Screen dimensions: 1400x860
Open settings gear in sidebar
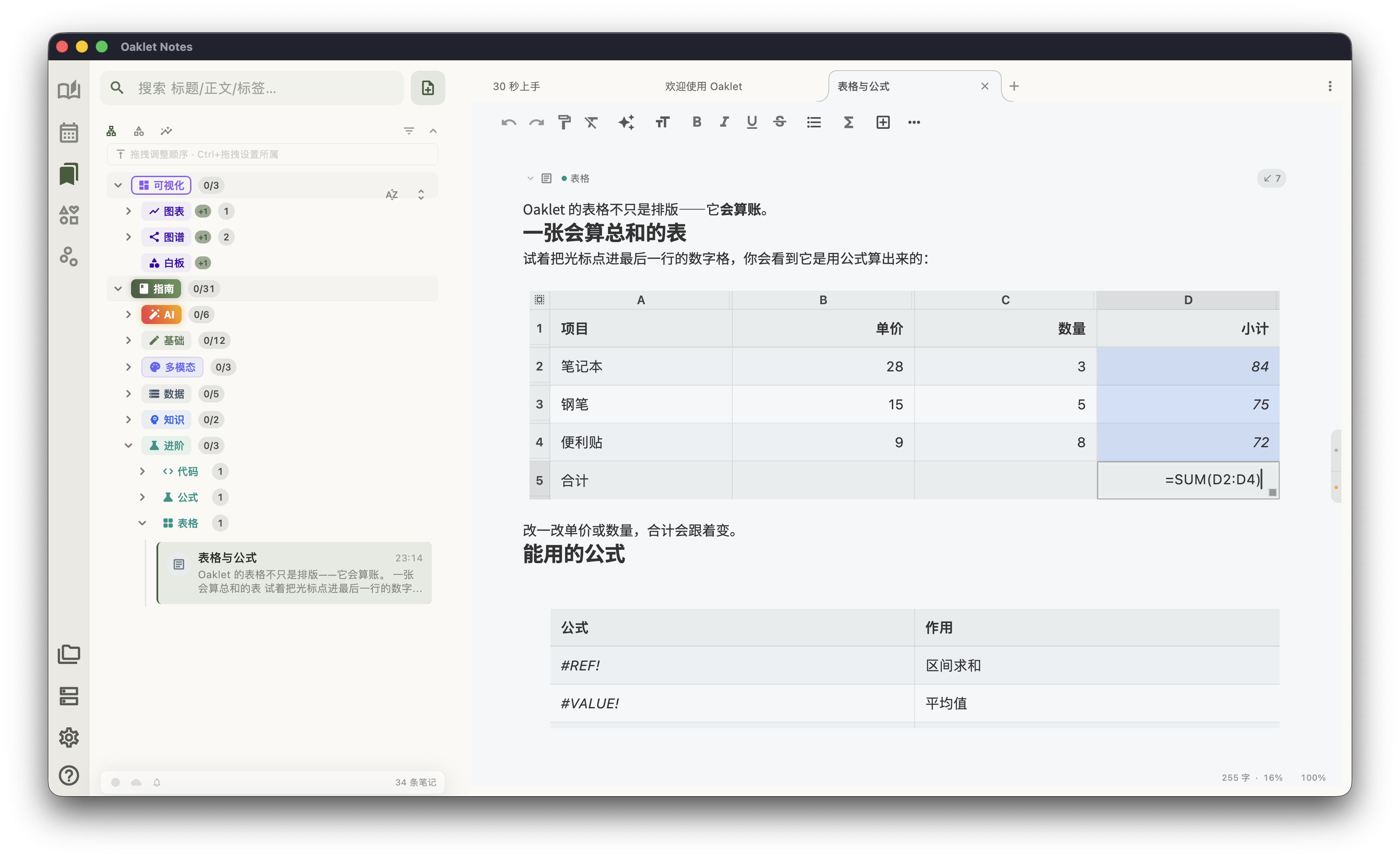pyautogui.click(x=69, y=737)
